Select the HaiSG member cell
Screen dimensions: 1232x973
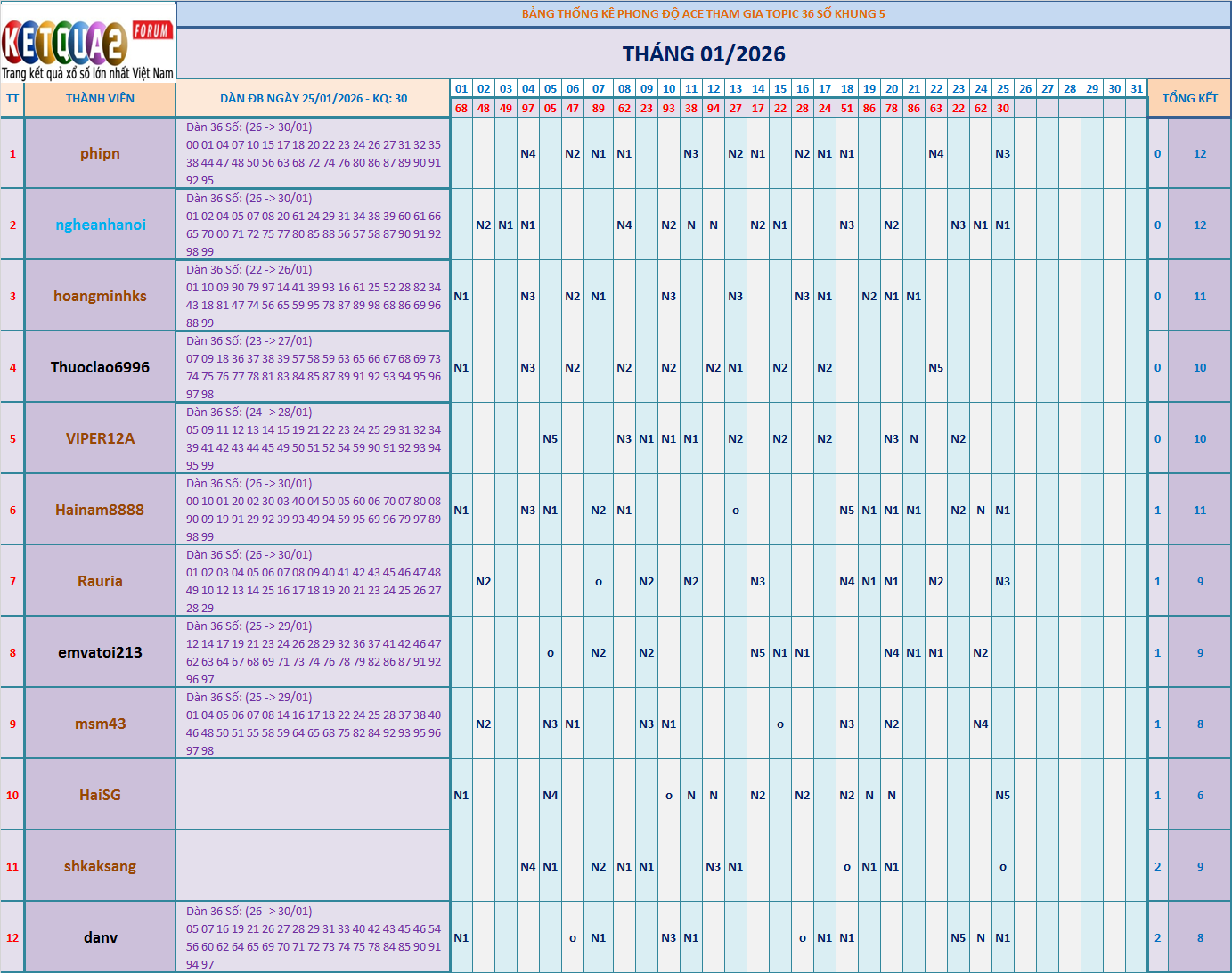coord(100,795)
